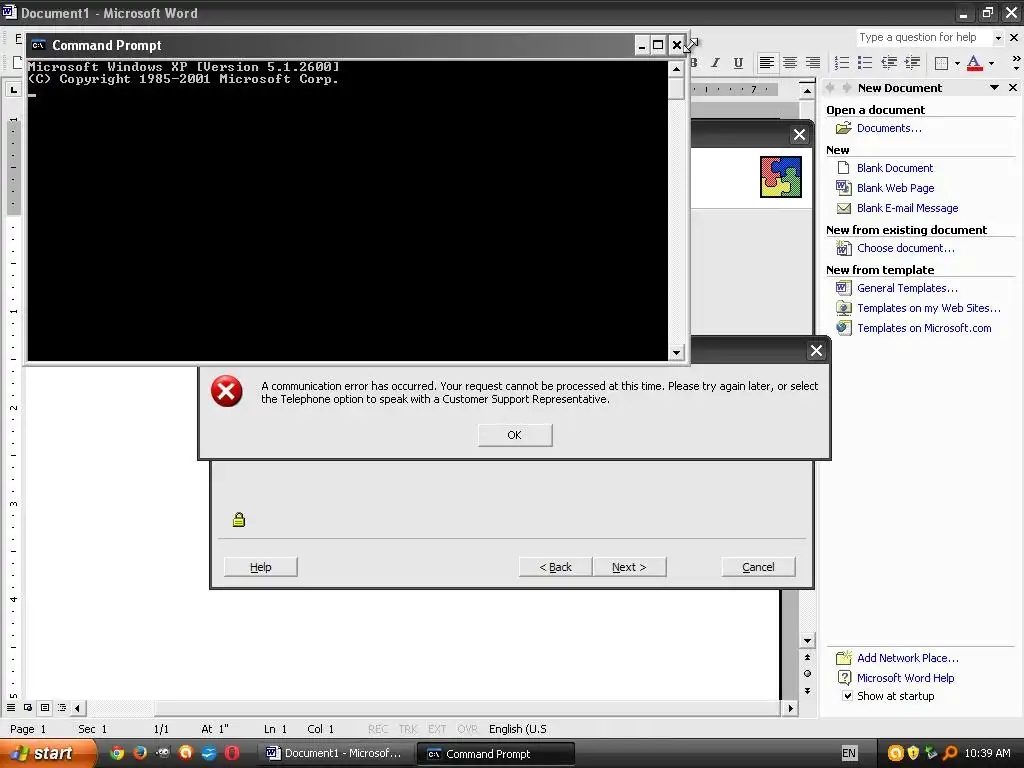Click Word vertical scrollbar down arrow
The width and height of the screenshot is (1024, 768).
click(807, 641)
